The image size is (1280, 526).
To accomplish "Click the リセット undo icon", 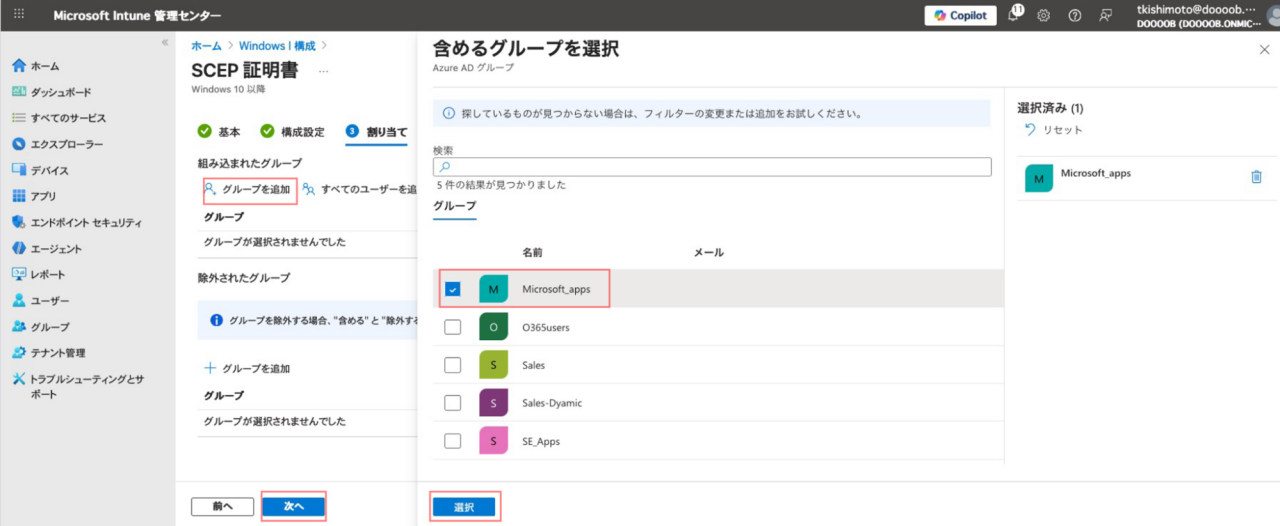I will (x=1030, y=130).
